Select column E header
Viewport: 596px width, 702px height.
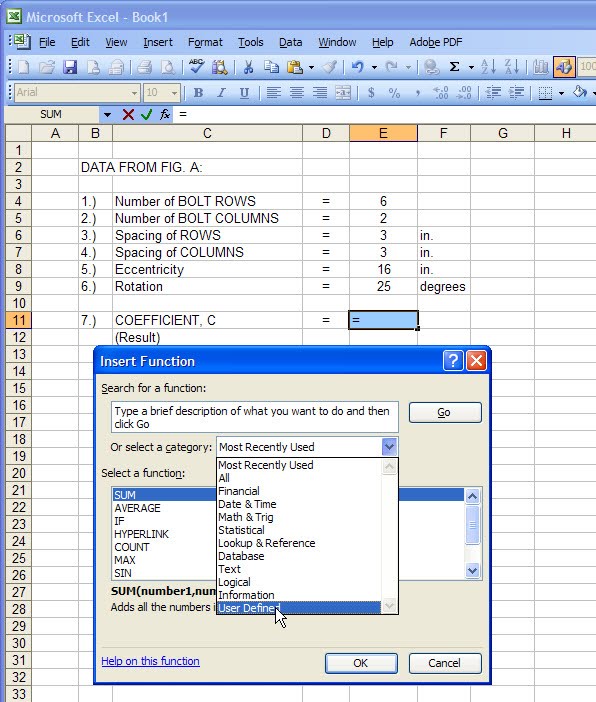click(383, 133)
